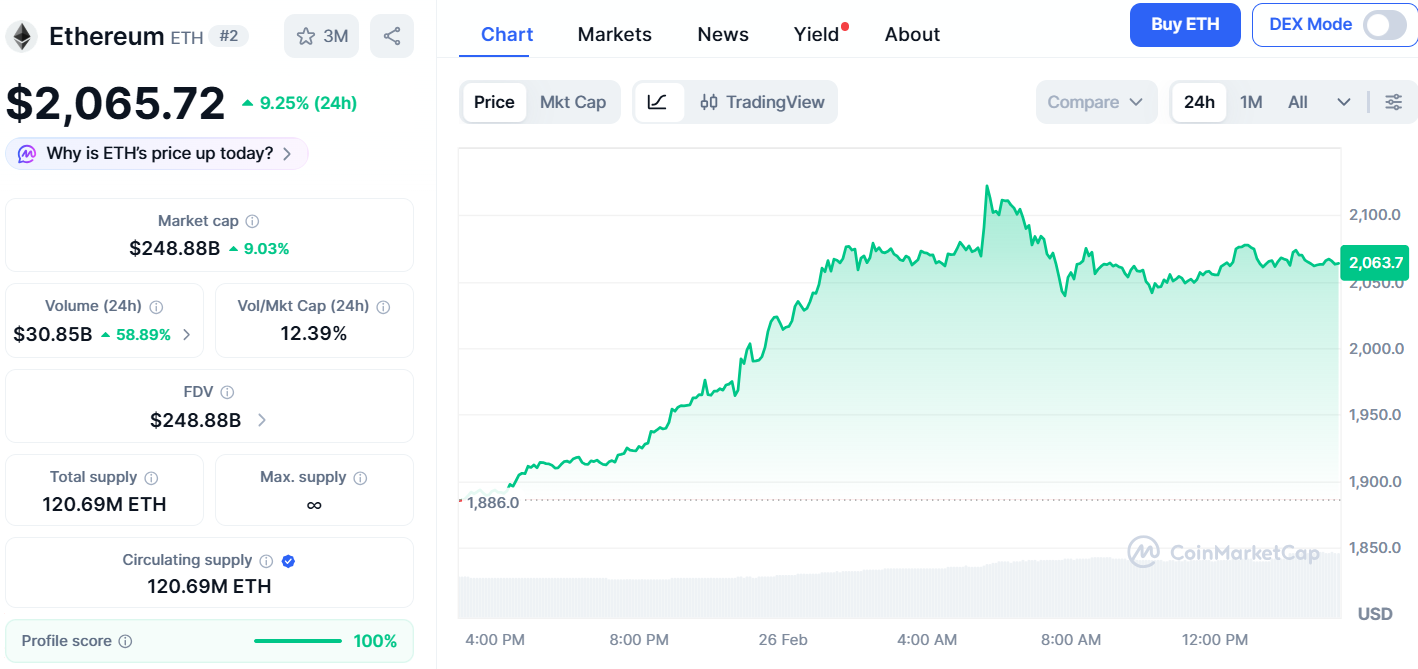Click info icon next to Profile score
This screenshot has width=1418, height=669.
[x=125, y=641]
